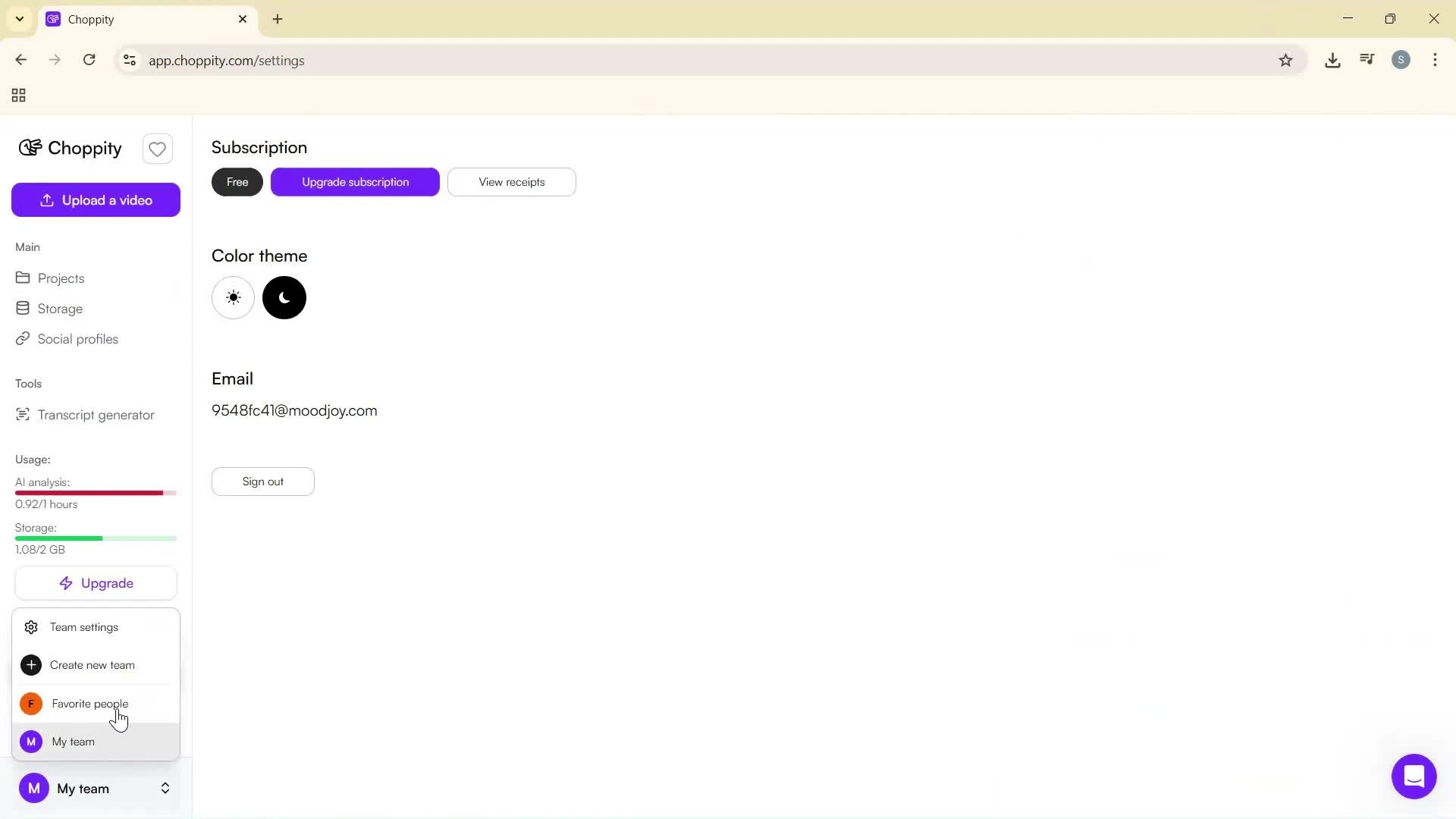Image resolution: width=1456 pixels, height=819 pixels.
Task: Open the Transcript generator tool
Action: tap(95, 415)
